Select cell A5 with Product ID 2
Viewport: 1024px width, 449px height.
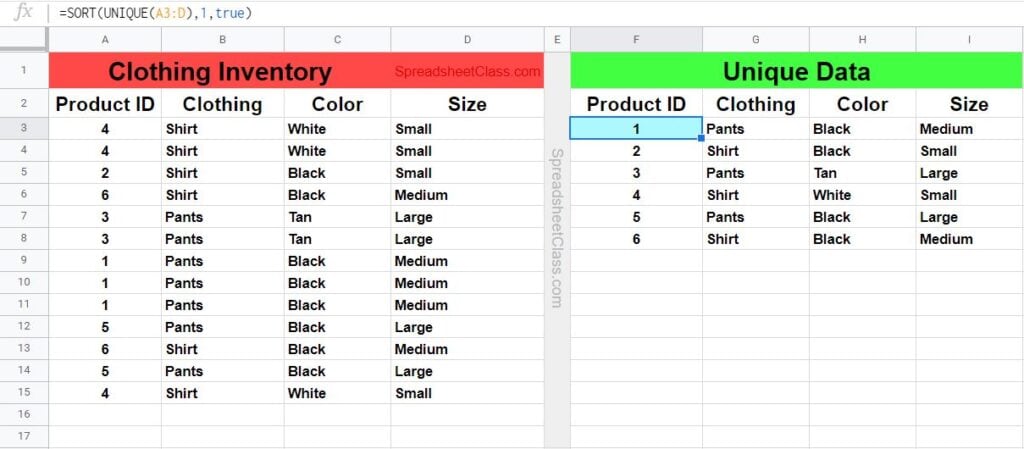coord(105,173)
